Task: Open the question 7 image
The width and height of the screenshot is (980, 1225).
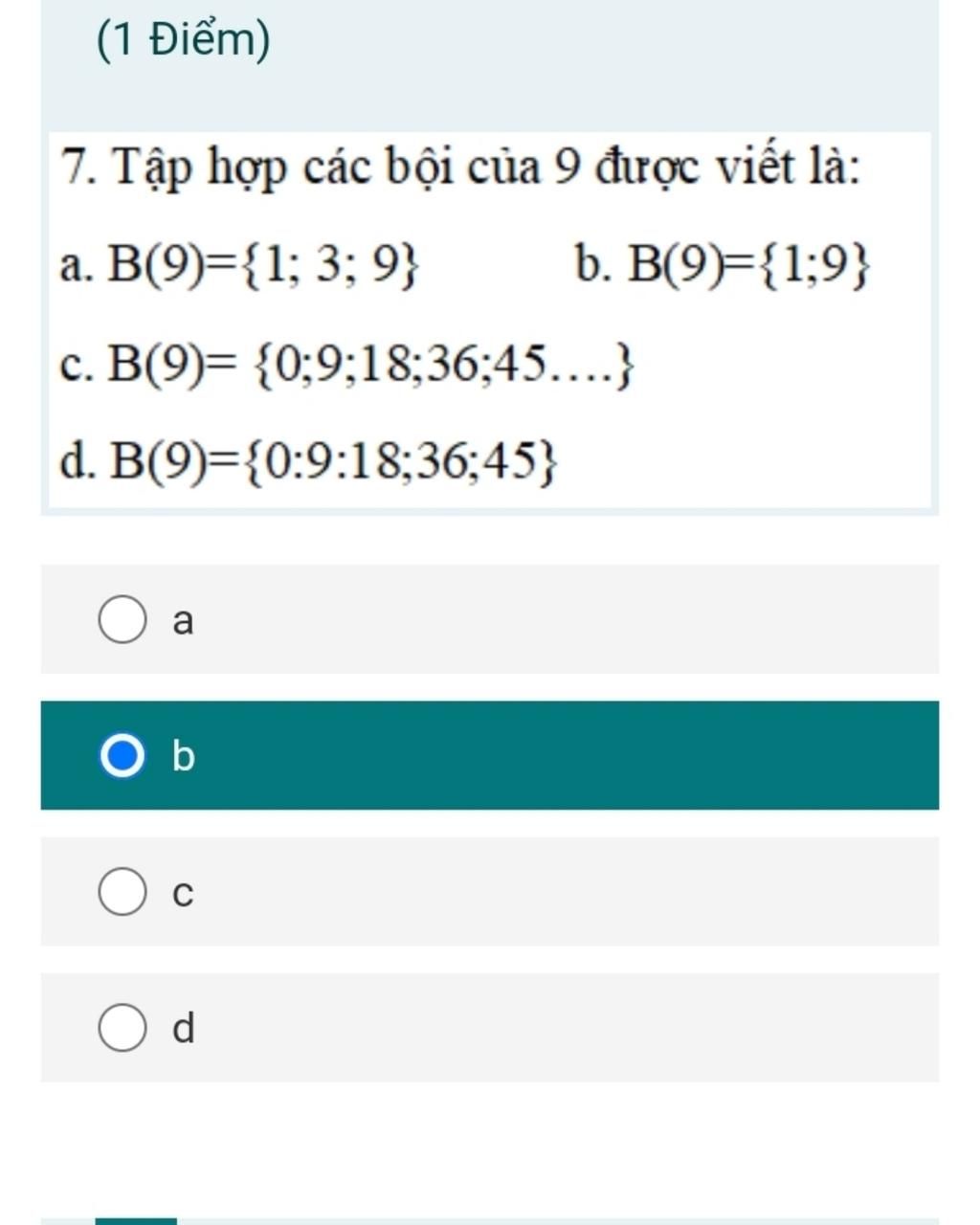Action: (490, 321)
